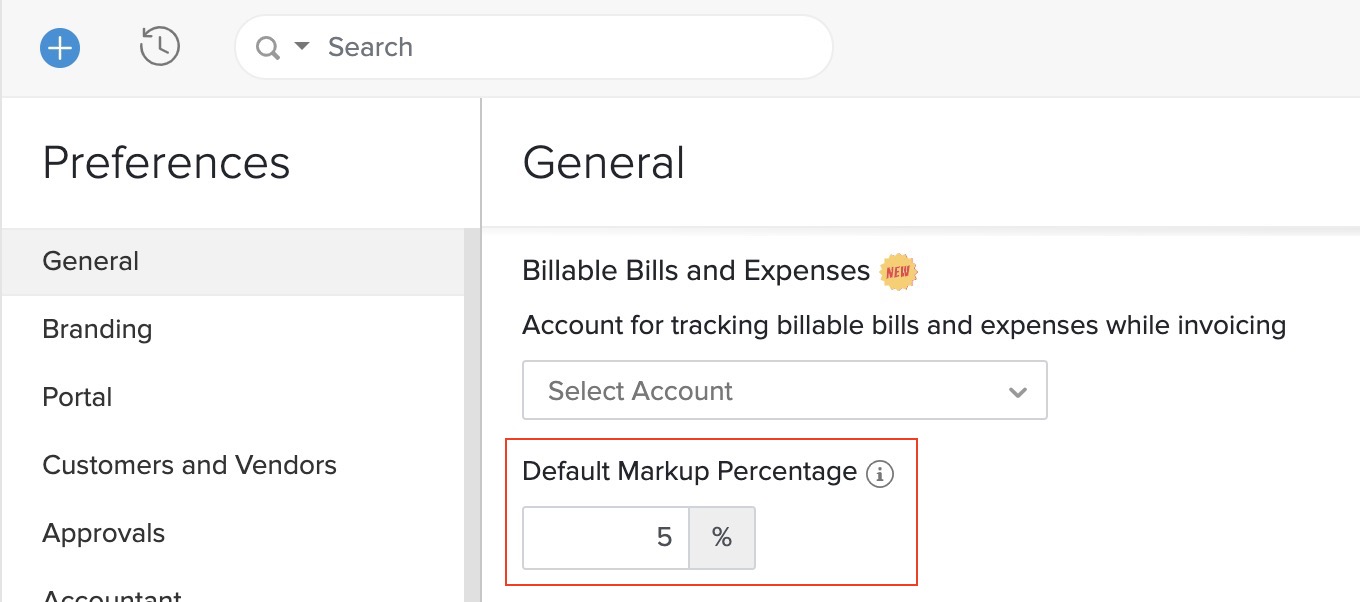Click the percent symbol next to the markup field
The height and width of the screenshot is (602, 1360).
click(x=721, y=537)
